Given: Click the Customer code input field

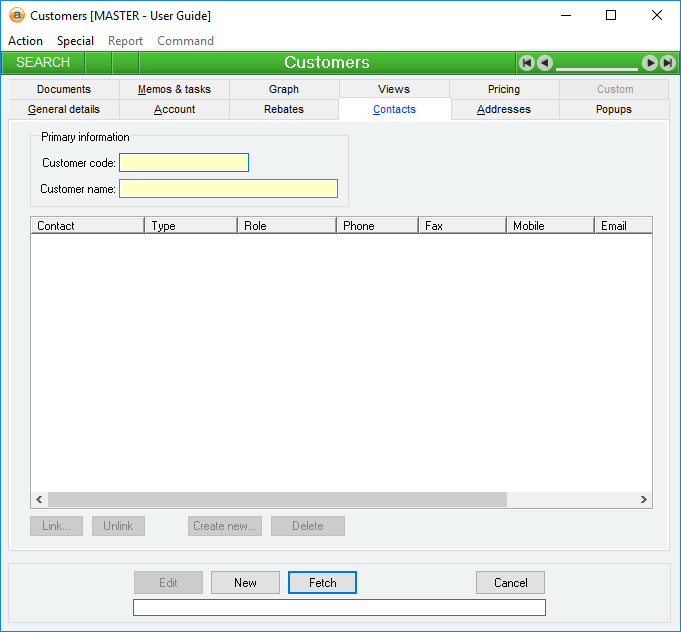Looking at the screenshot, I should pyautogui.click(x=184, y=163).
